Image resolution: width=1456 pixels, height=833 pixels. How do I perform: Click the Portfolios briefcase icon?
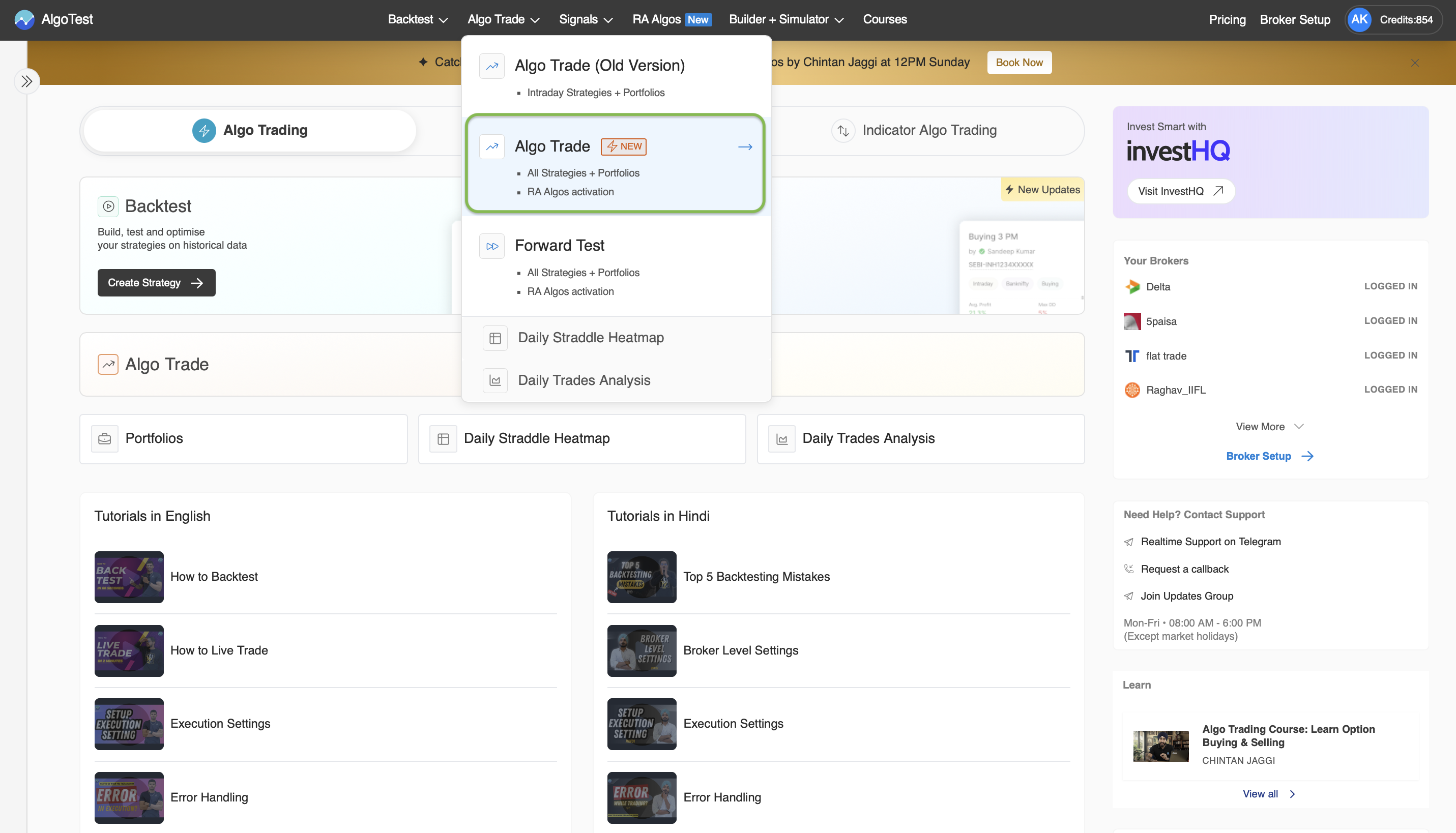pyautogui.click(x=105, y=439)
